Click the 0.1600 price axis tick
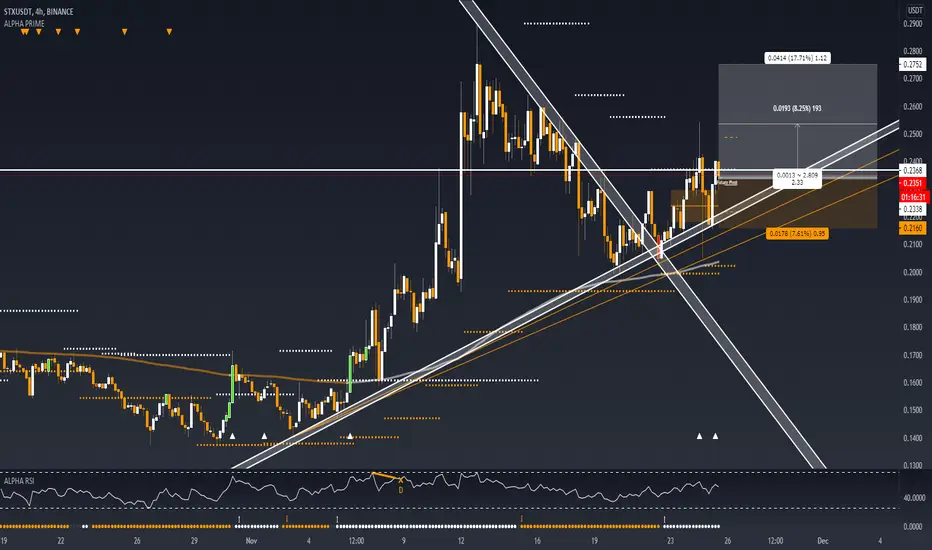This screenshot has height=550, width=932. tap(912, 382)
